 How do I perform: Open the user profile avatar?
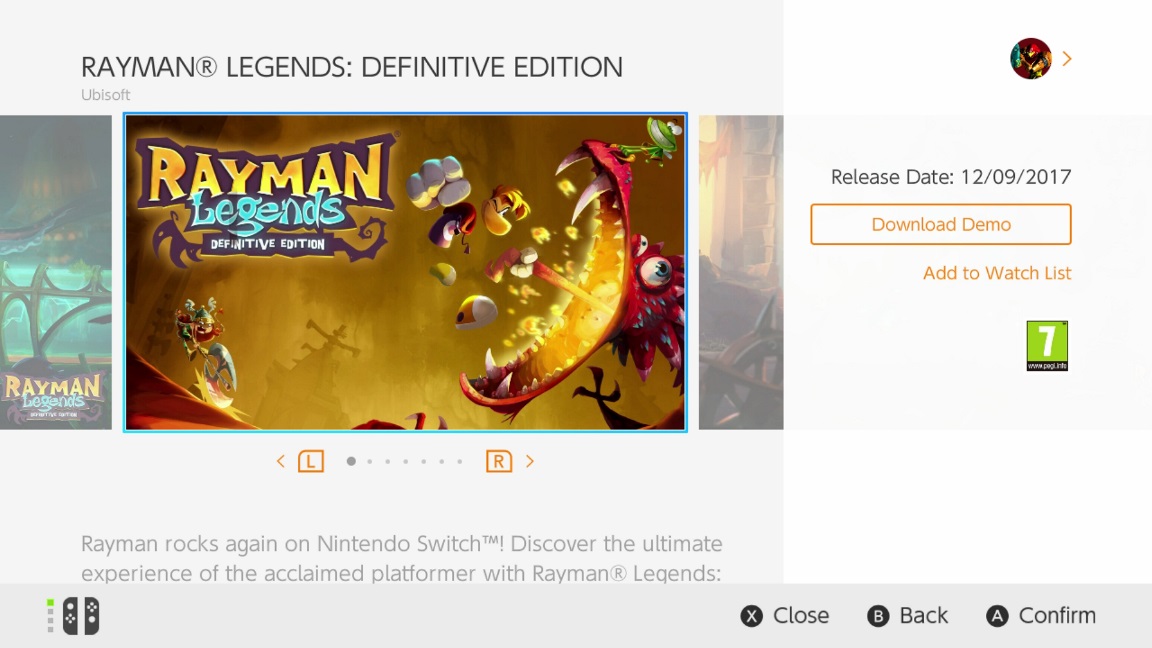coord(1031,59)
